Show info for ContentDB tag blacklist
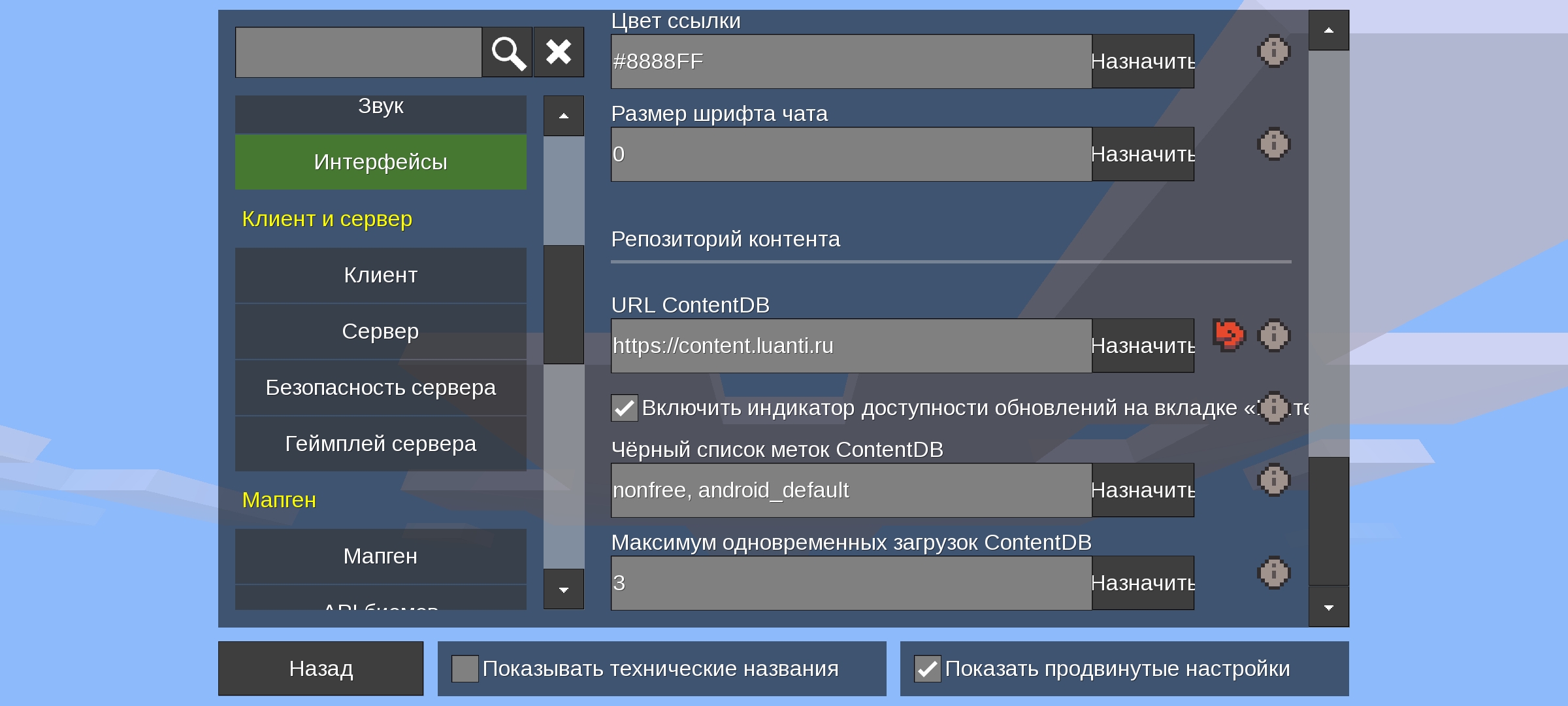The image size is (1568, 706). pos(1273,480)
